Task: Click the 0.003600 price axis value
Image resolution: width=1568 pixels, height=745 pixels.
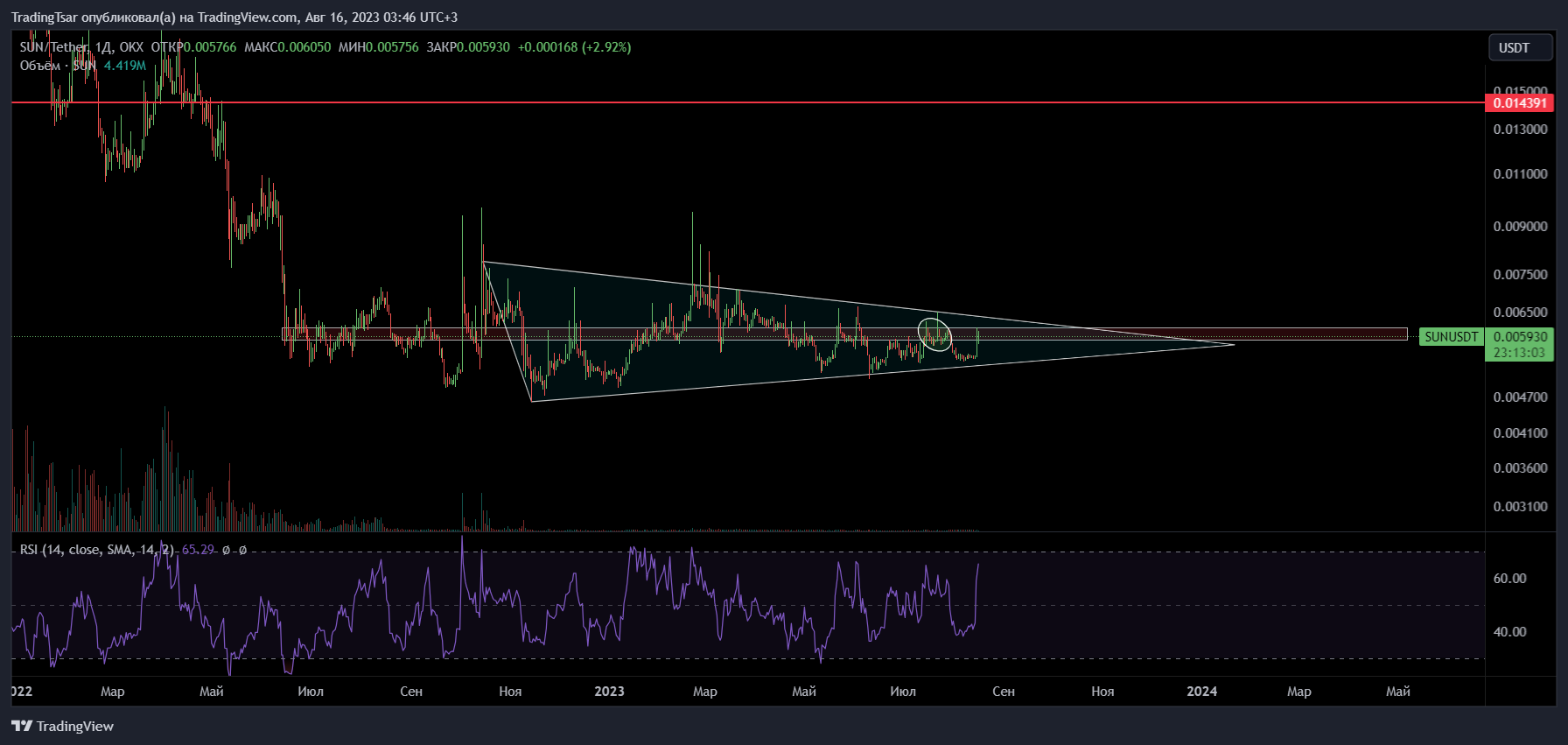Action: pyautogui.click(x=1520, y=468)
